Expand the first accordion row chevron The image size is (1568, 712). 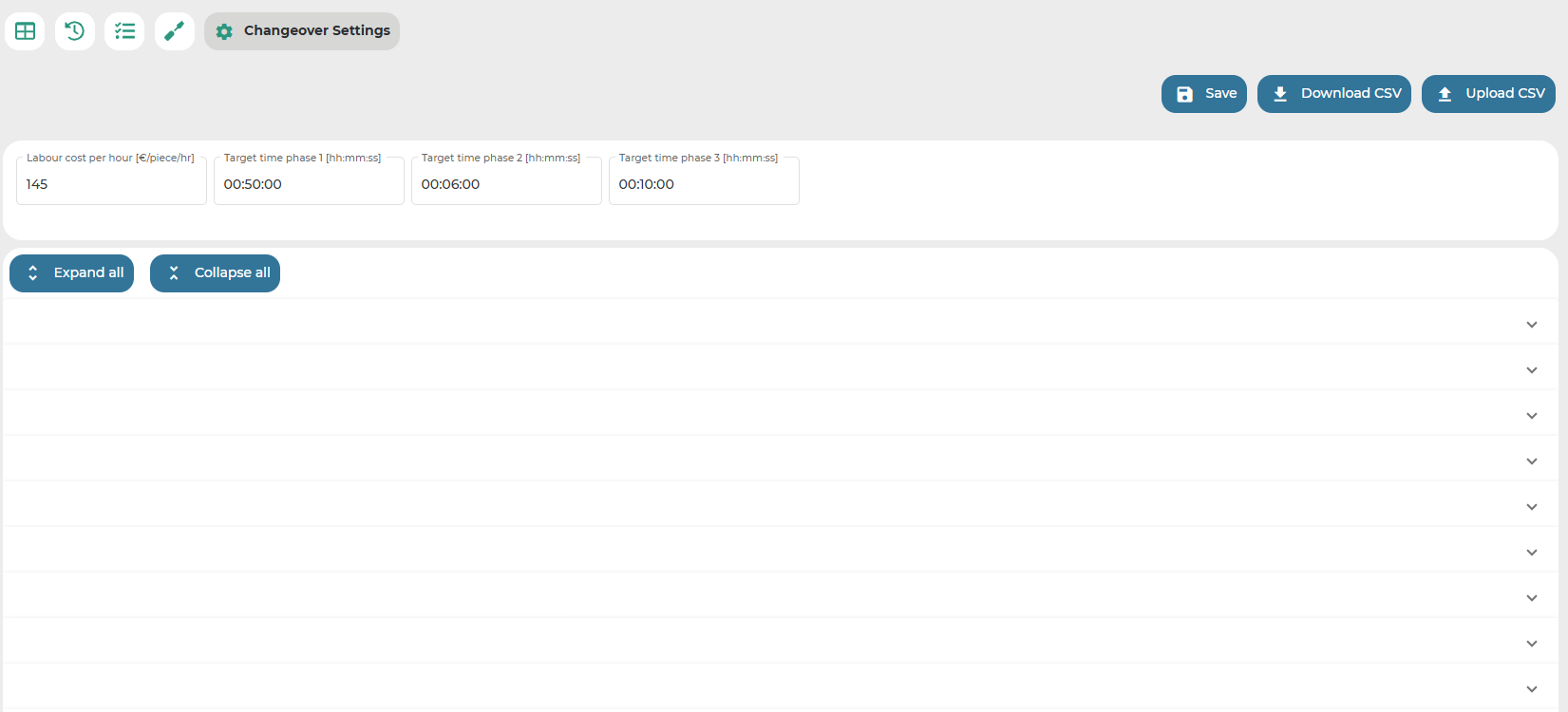(x=1531, y=325)
